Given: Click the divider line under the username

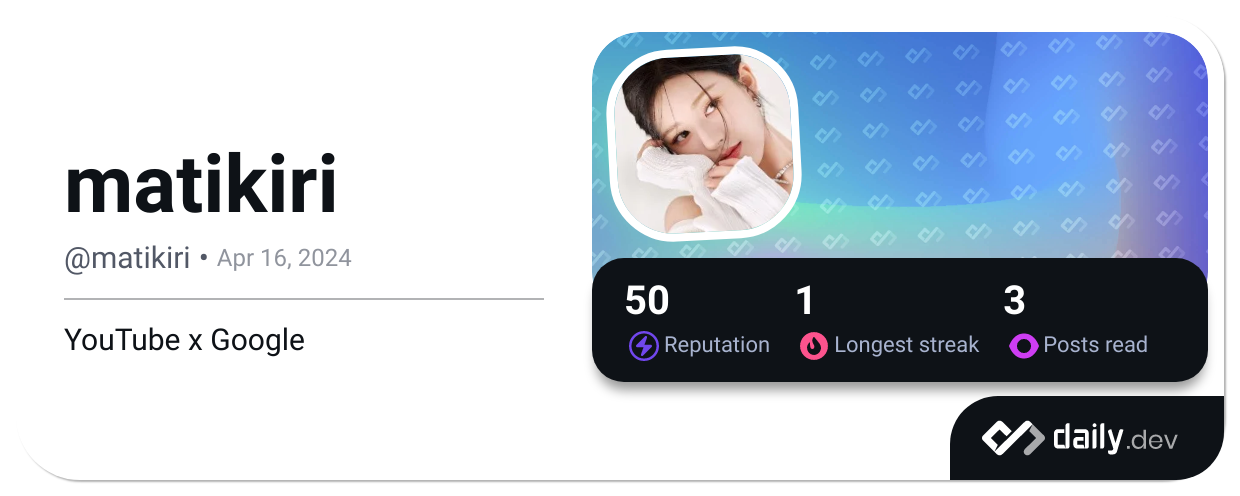Looking at the screenshot, I should (x=304, y=298).
